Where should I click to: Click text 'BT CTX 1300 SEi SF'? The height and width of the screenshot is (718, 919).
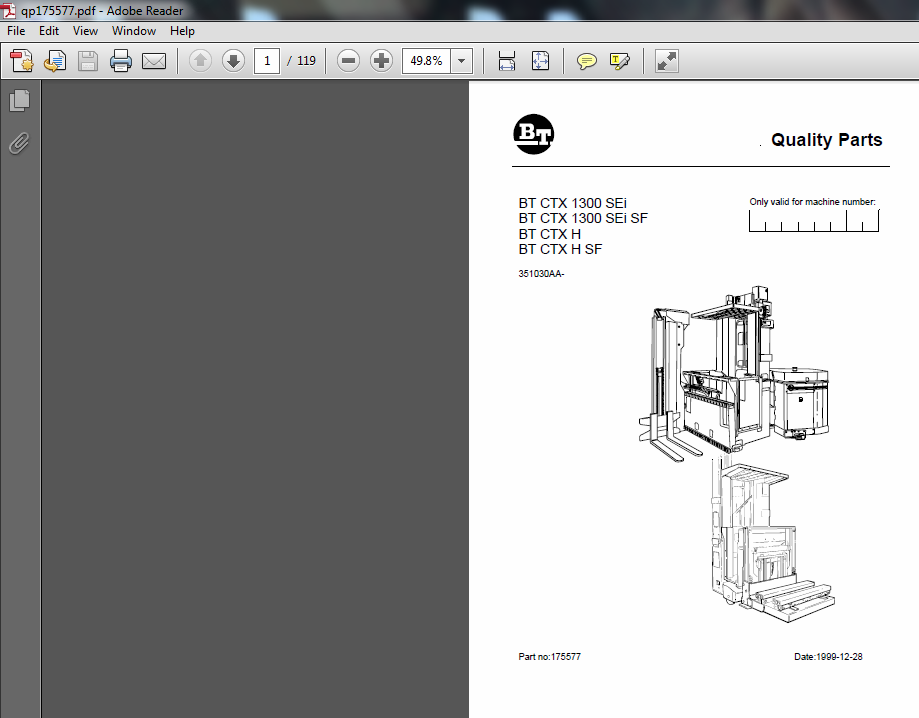(x=583, y=218)
